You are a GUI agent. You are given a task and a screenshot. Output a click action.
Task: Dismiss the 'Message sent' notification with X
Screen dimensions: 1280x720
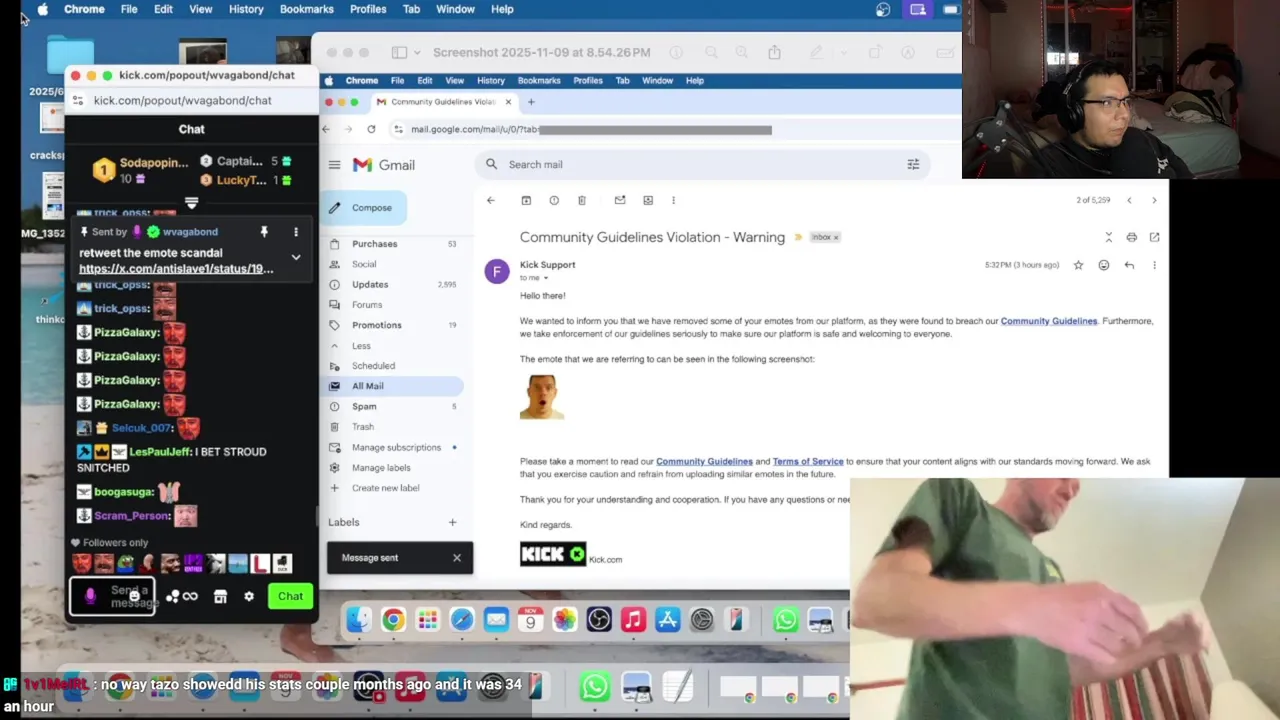pos(457,558)
